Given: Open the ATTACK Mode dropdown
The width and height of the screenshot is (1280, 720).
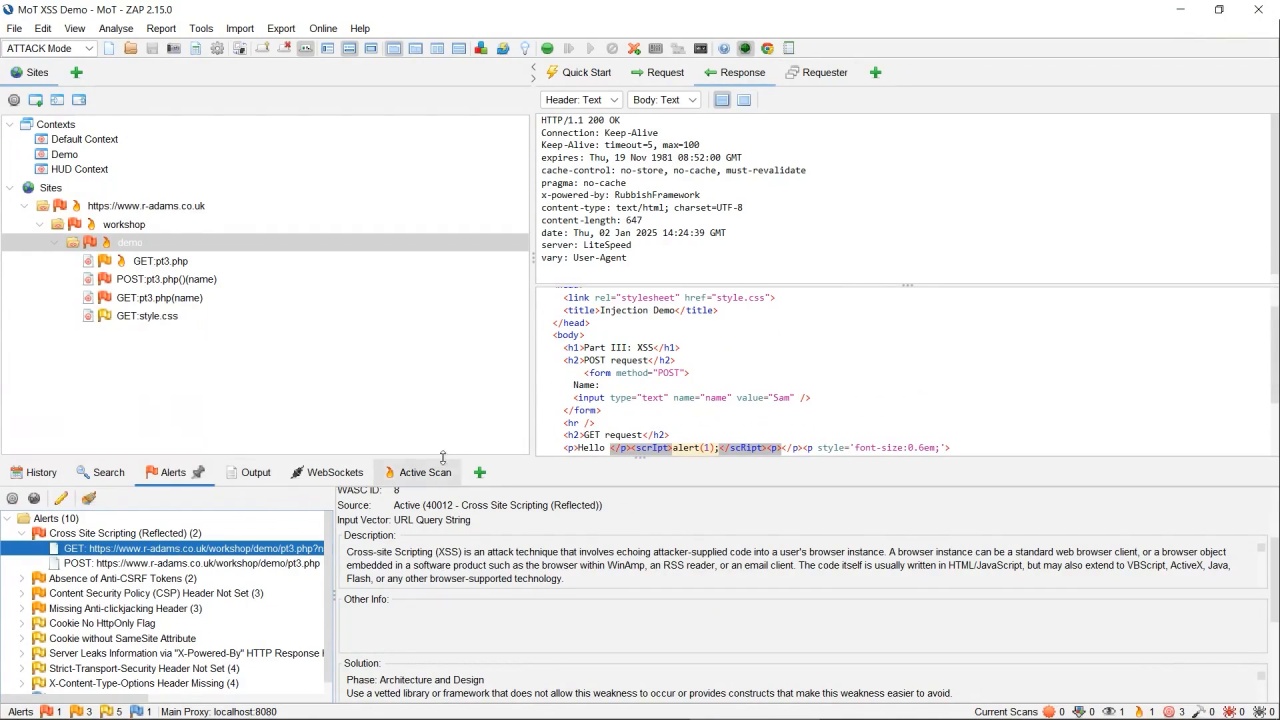Looking at the screenshot, I should tap(49, 48).
